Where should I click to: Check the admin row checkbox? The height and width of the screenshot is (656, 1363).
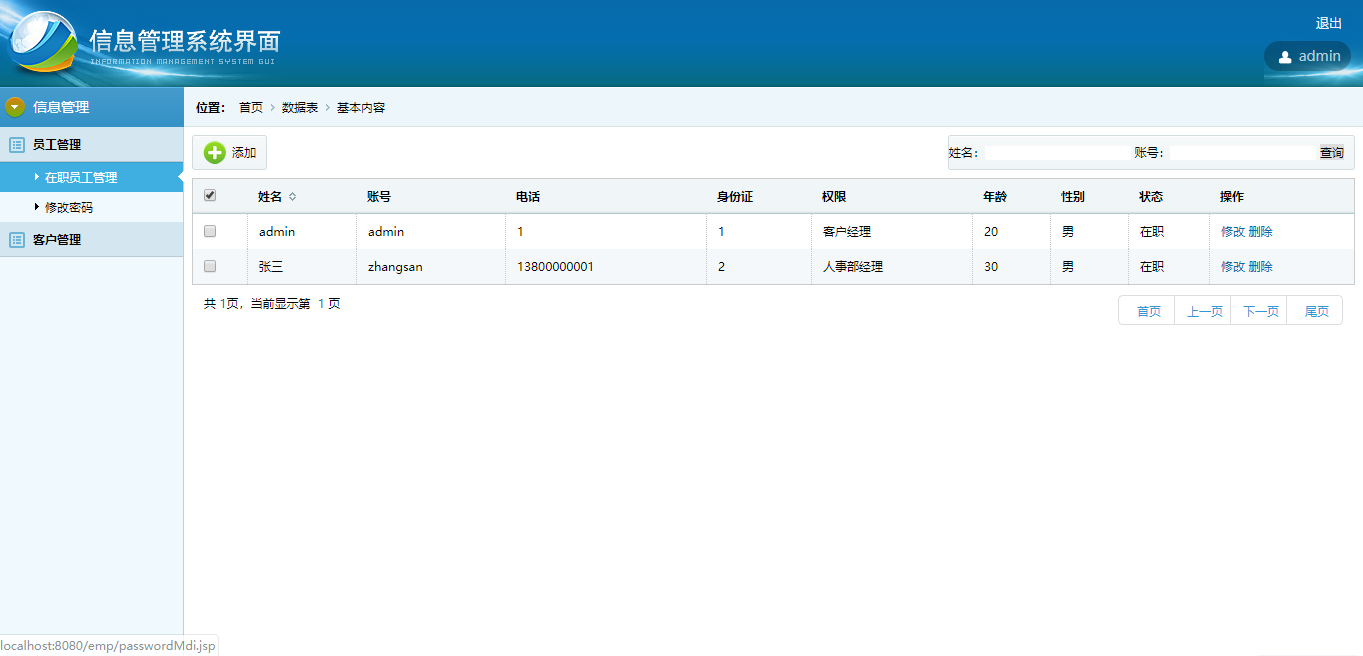tap(210, 231)
